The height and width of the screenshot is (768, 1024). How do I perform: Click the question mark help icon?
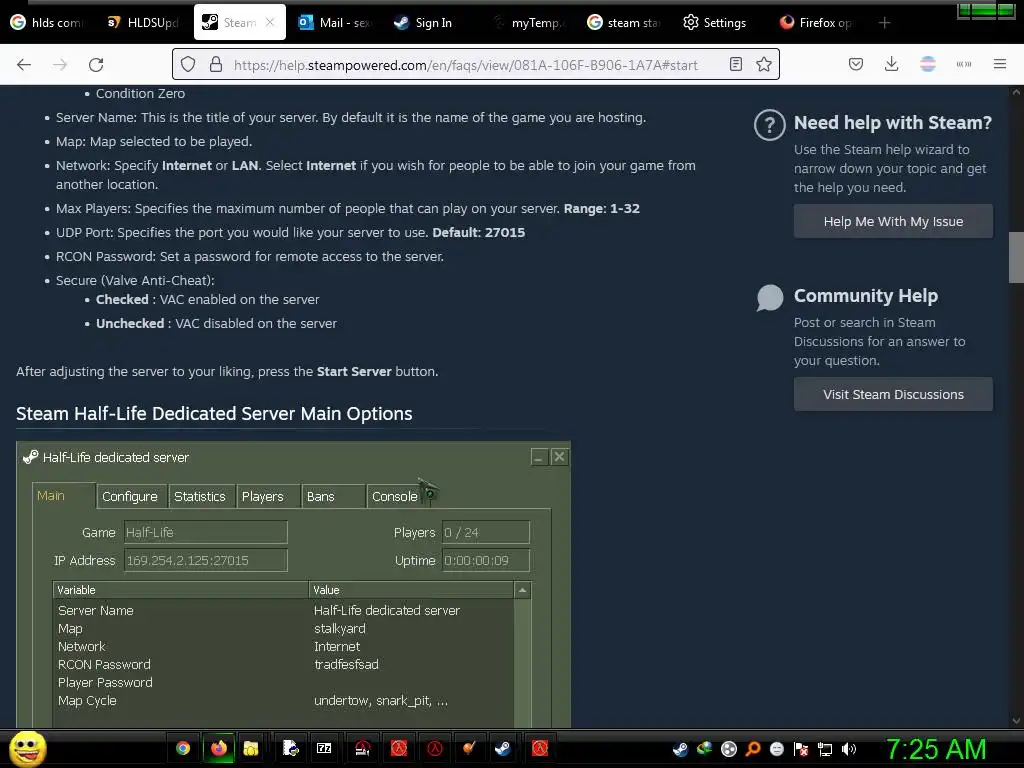click(769, 125)
